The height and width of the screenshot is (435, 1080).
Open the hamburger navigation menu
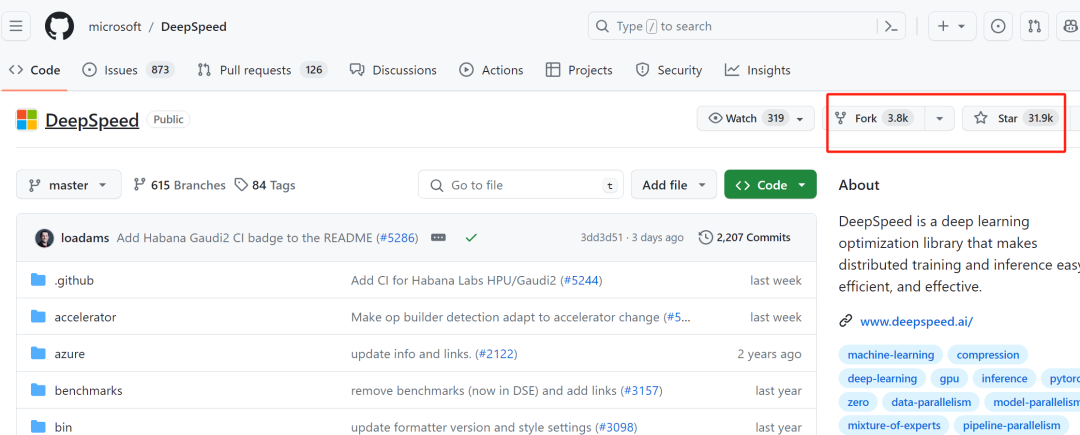[16, 26]
